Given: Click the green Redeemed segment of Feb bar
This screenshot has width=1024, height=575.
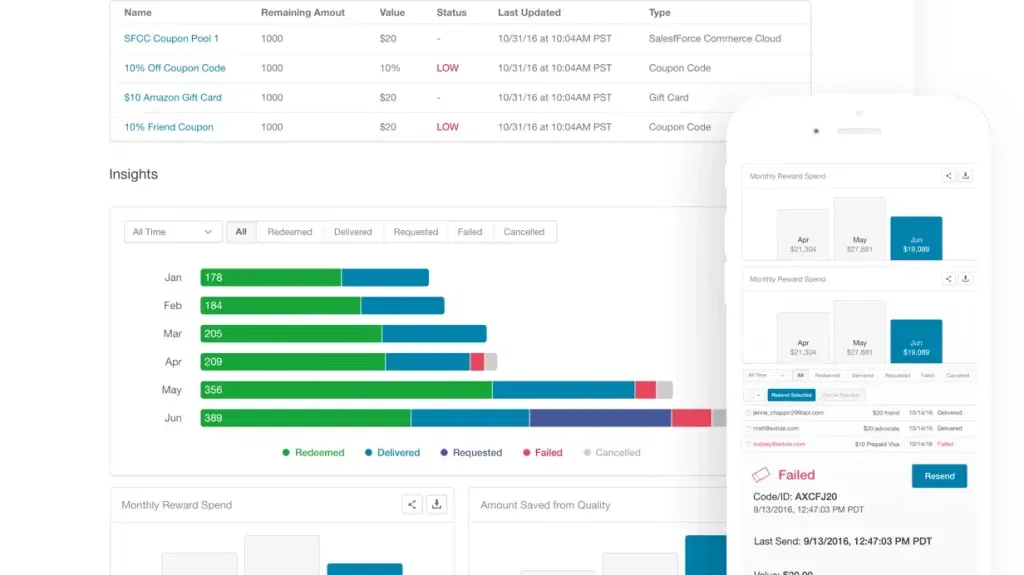Looking at the screenshot, I should (x=280, y=306).
